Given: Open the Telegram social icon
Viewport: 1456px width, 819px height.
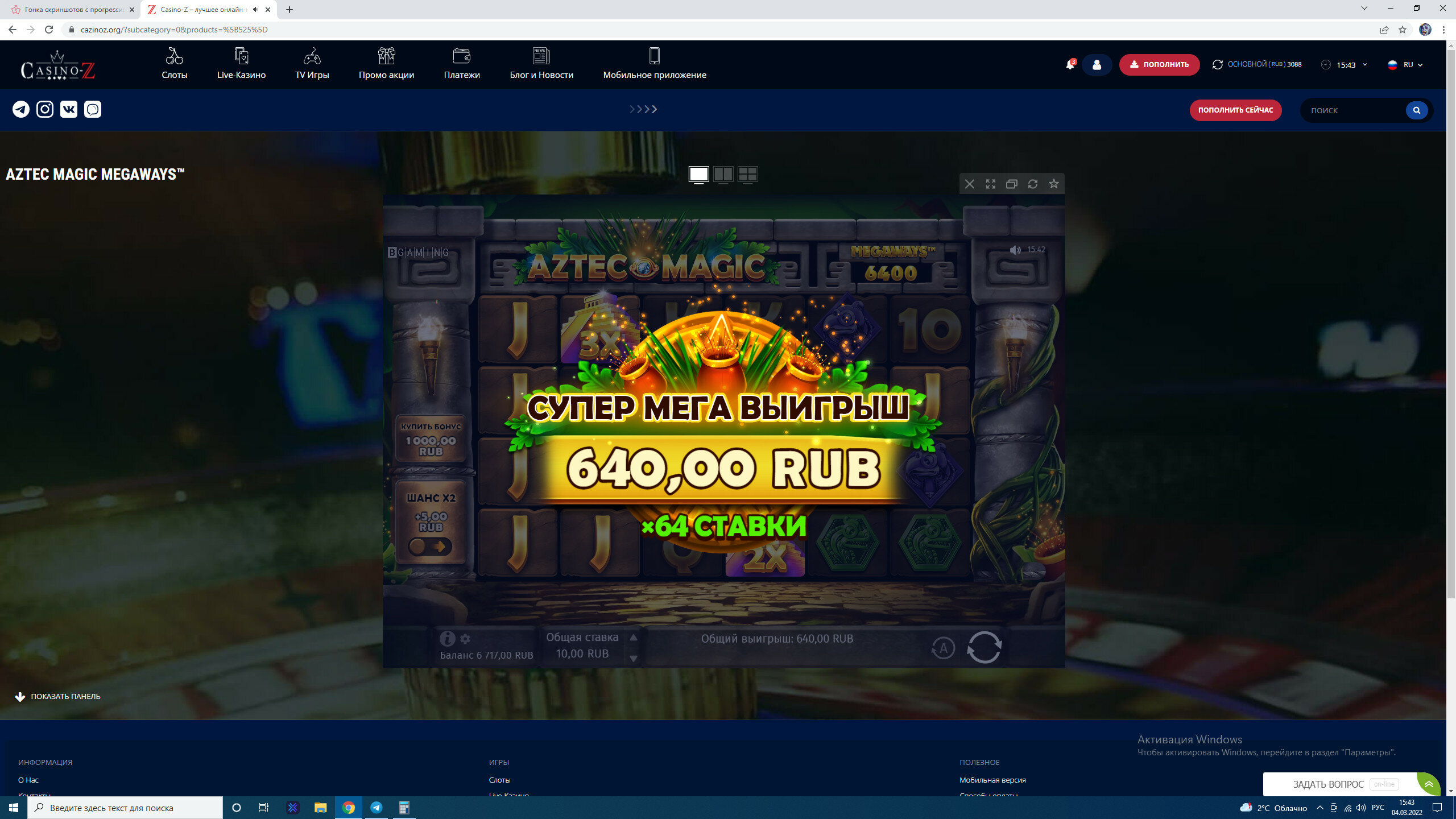Looking at the screenshot, I should click(21, 109).
